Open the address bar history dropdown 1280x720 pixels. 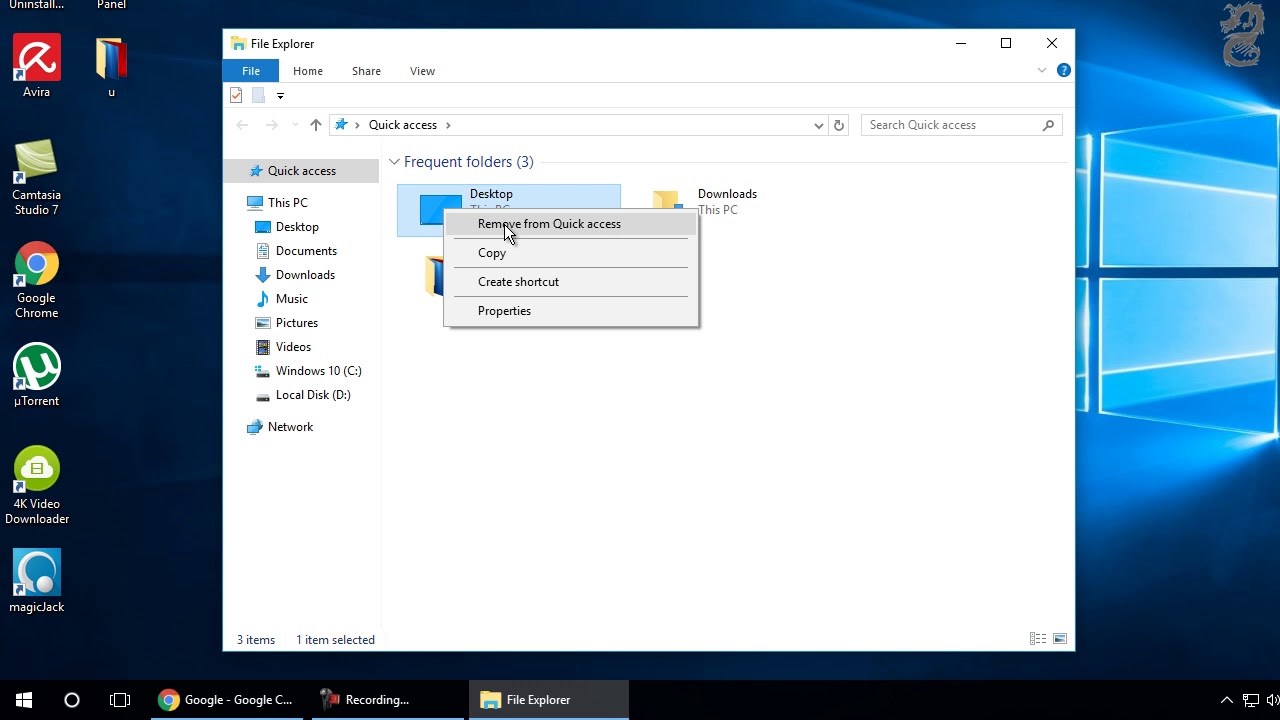(x=818, y=125)
